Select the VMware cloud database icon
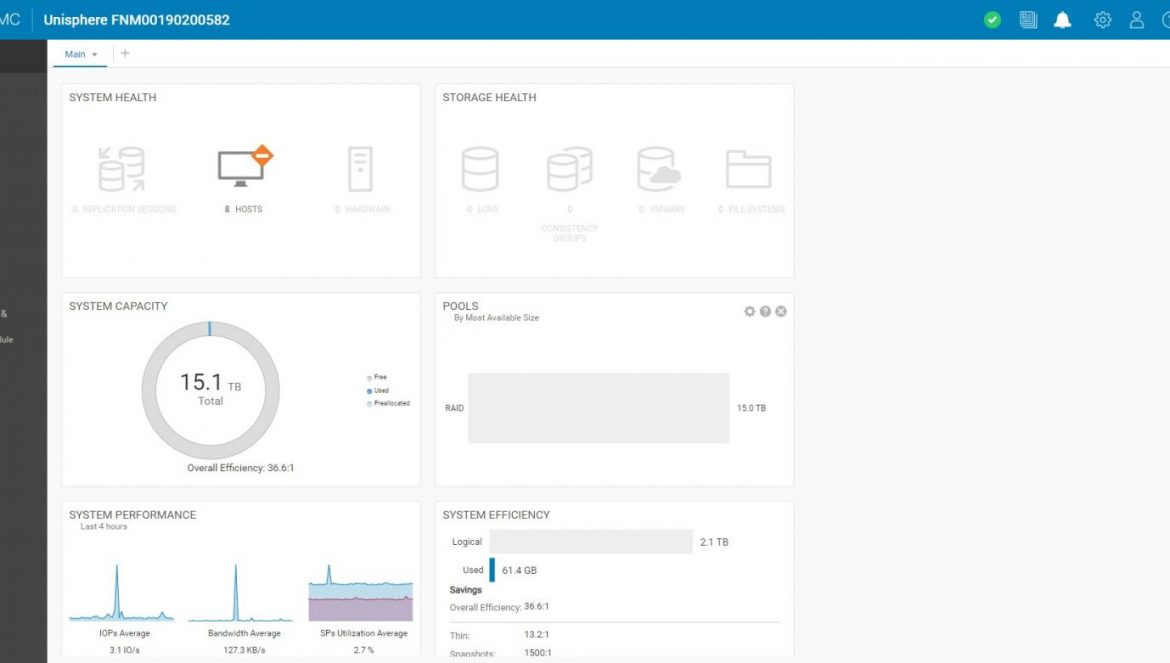 (x=659, y=169)
